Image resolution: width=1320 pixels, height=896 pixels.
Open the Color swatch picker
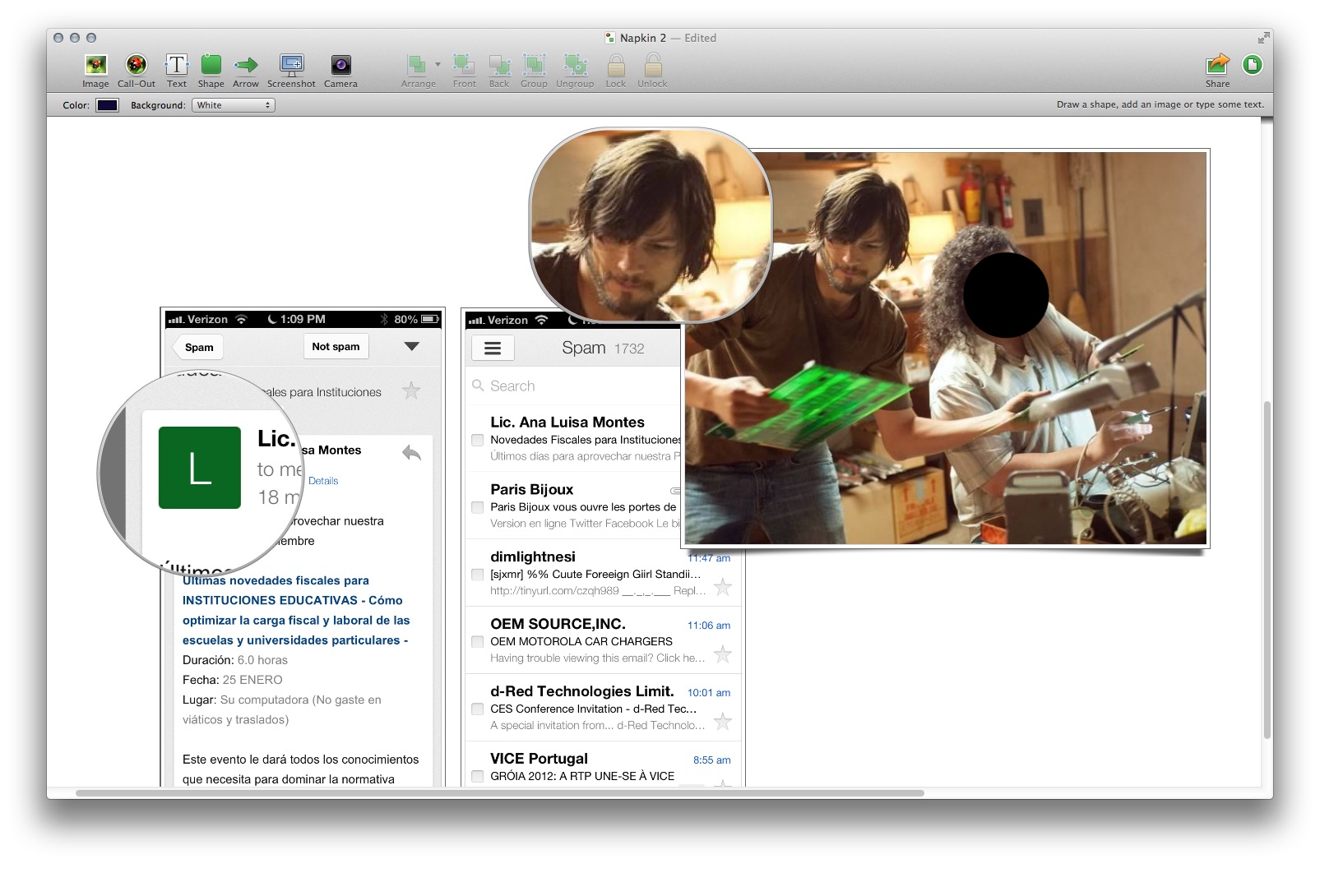click(x=107, y=105)
